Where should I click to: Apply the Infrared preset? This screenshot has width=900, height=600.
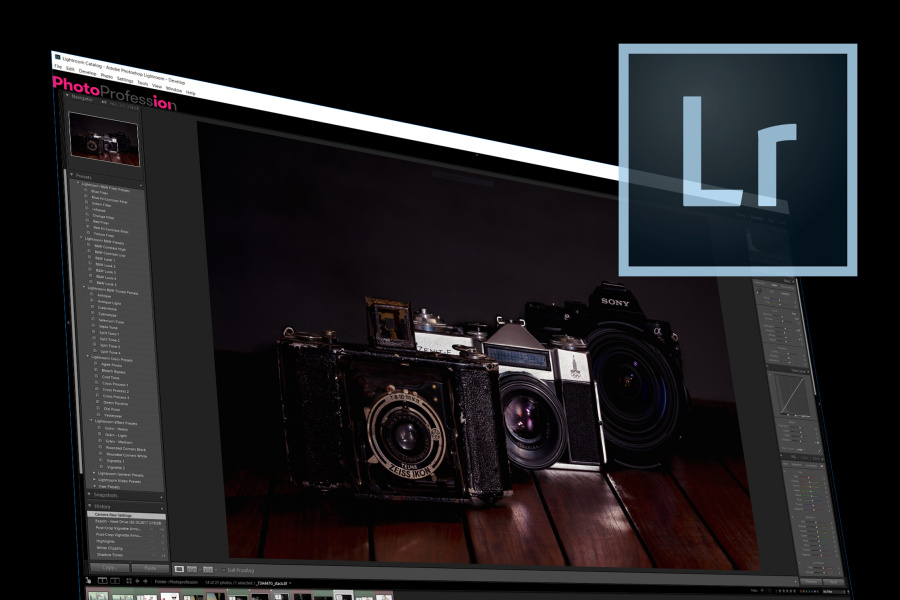99,210
